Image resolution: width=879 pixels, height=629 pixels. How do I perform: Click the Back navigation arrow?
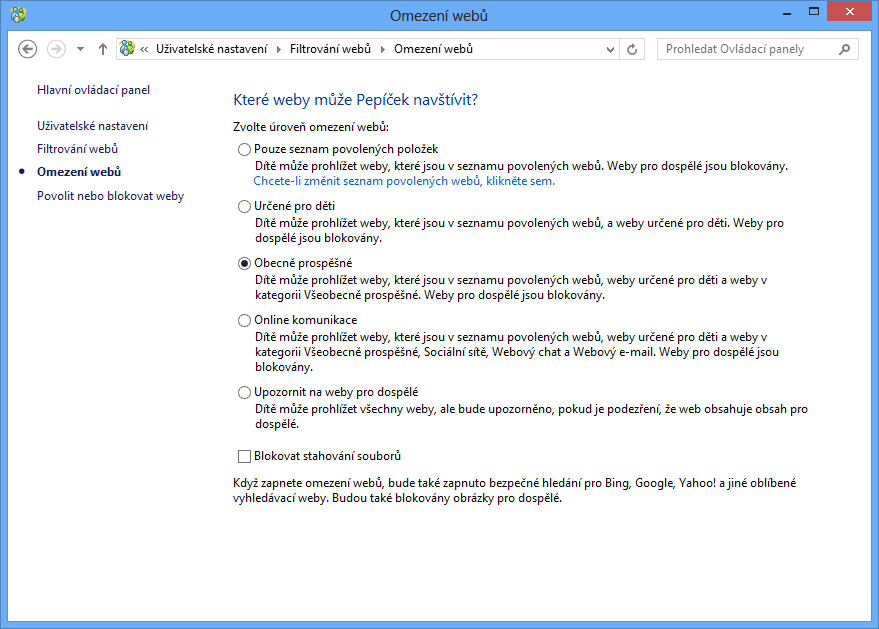click(x=28, y=49)
